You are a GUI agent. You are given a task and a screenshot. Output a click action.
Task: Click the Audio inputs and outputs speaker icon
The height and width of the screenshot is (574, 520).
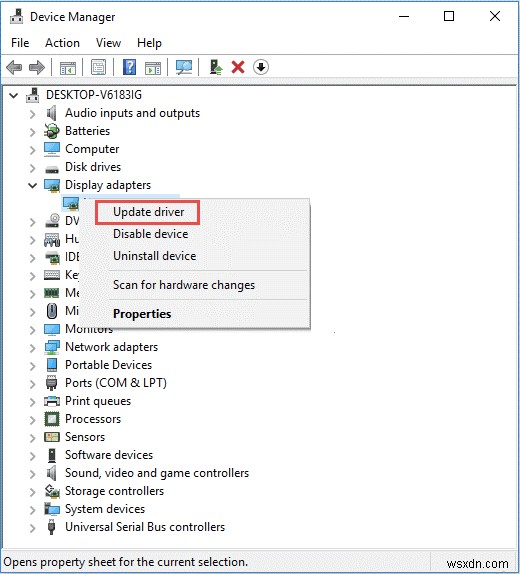point(52,113)
